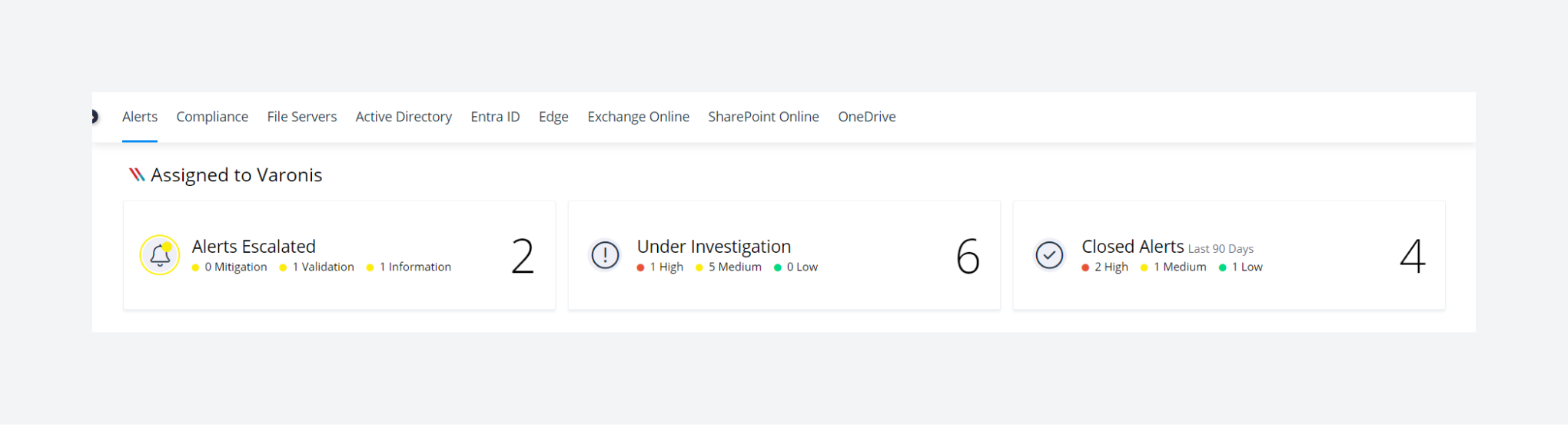This screenshot has height=425, width=1568.
Task: Filter Closed Alerts by 2 High
Action: coord(1111,267)
